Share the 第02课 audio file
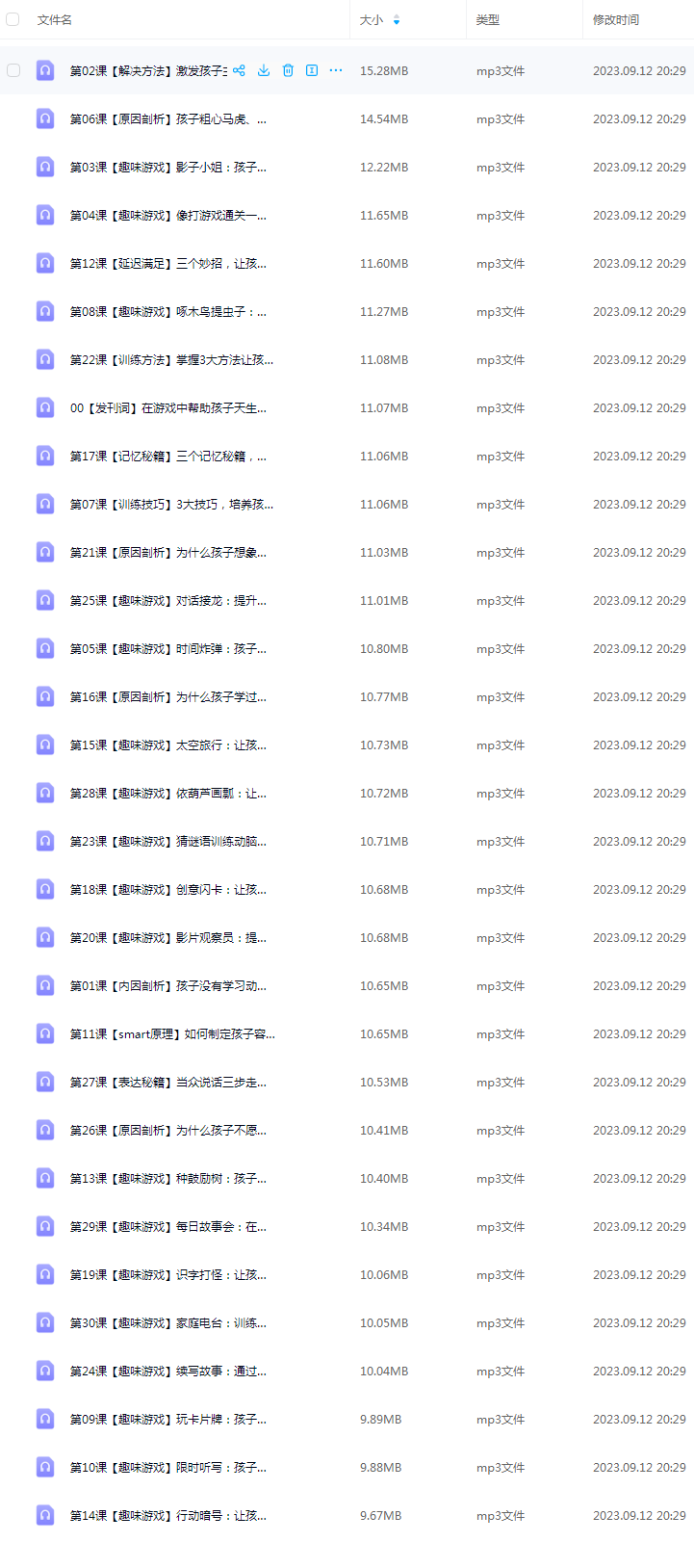 click(239, 70)
